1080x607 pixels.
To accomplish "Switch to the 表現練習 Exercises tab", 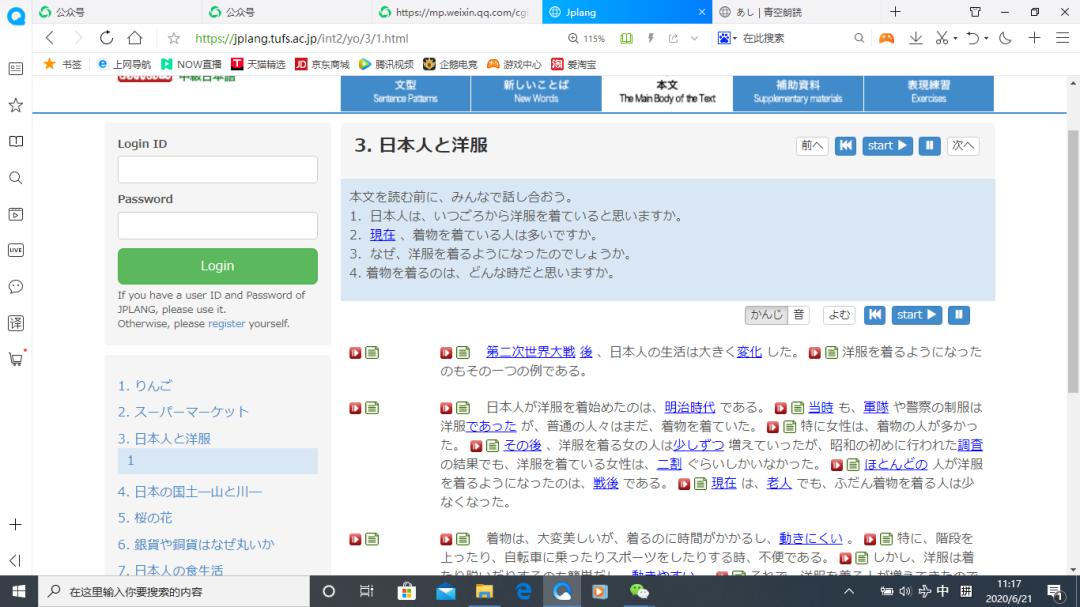I will [926, 93].
